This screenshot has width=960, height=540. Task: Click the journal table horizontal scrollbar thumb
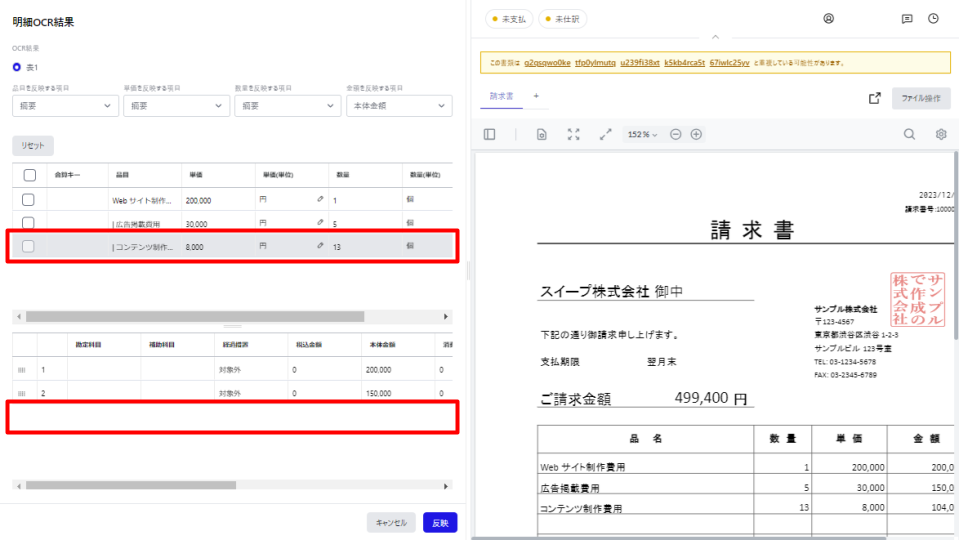pyautogui.click(x=130, y=486)
